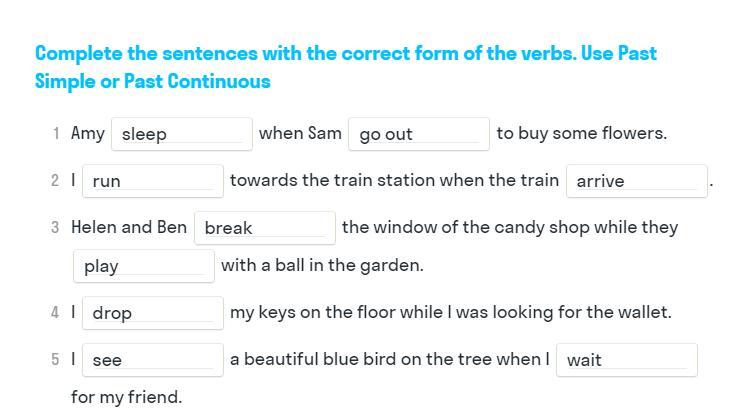Select the "go out" answer box
This screenshot has width=730, height=412.
click(418, 134)
